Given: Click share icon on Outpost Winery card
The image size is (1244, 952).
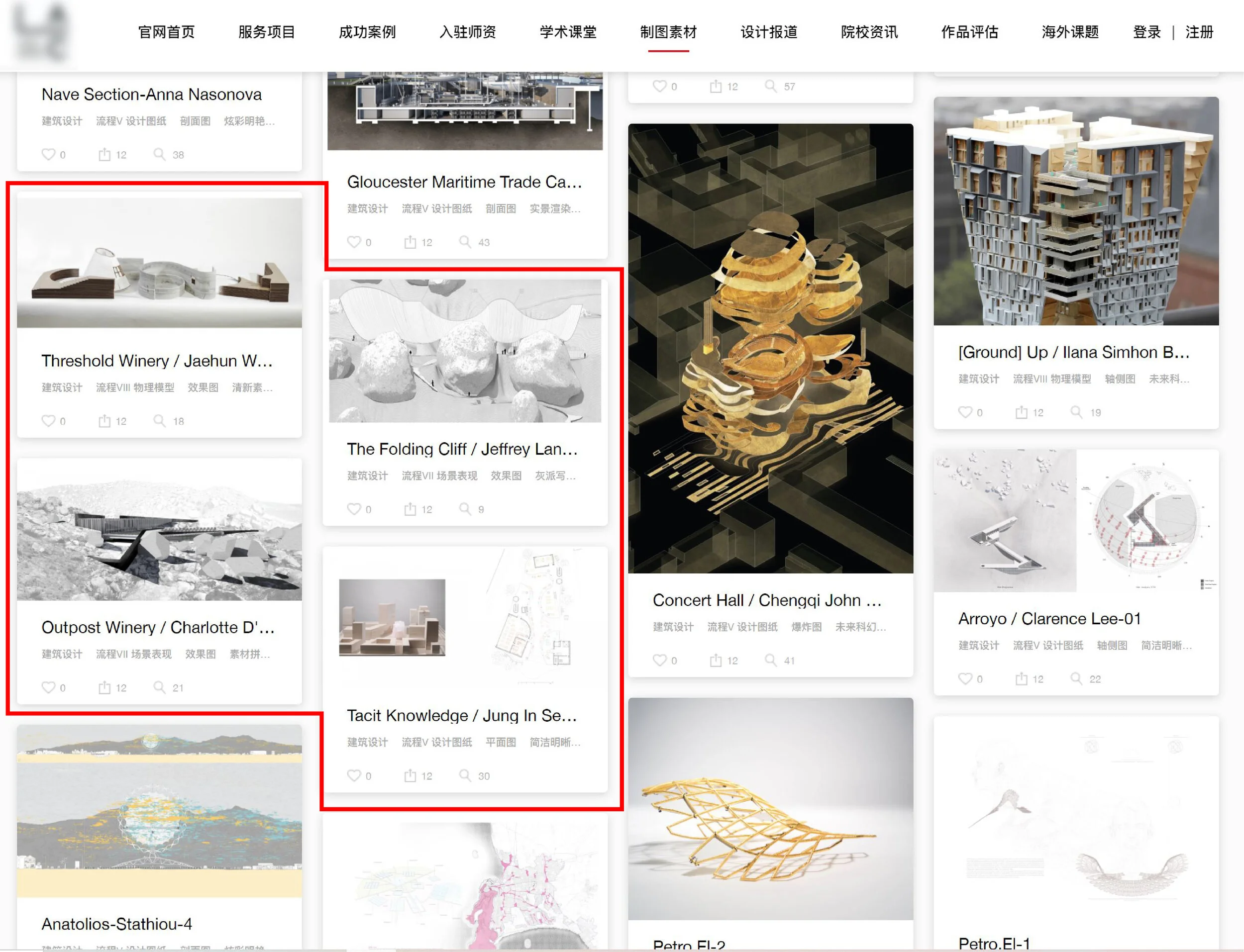Looking at the screenshot, I should coord(104,687).
